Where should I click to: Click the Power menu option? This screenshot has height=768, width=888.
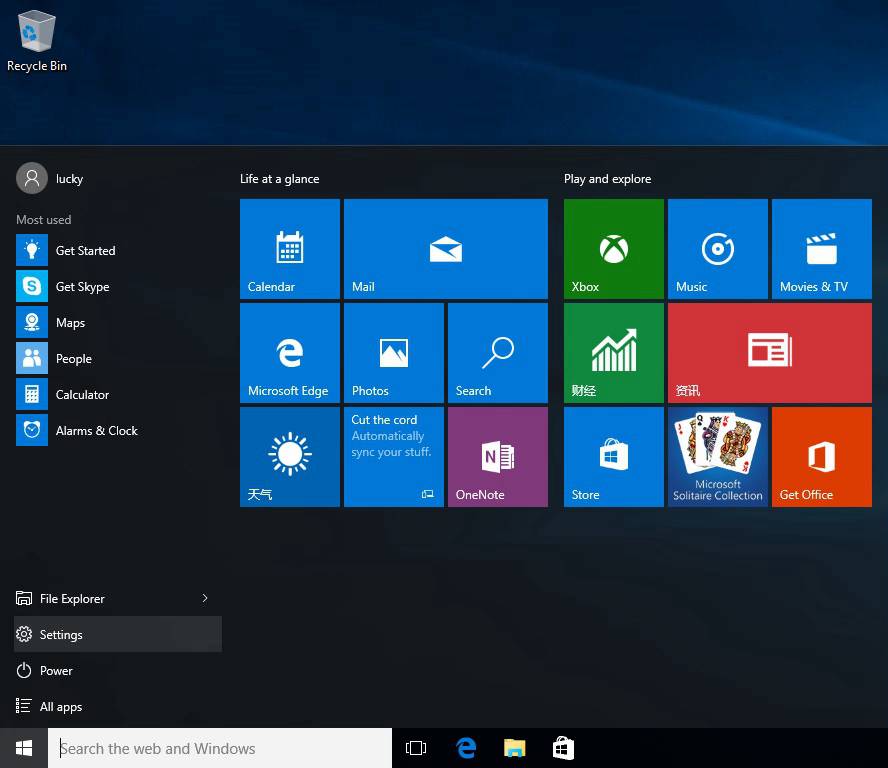[x=55, y=671]
